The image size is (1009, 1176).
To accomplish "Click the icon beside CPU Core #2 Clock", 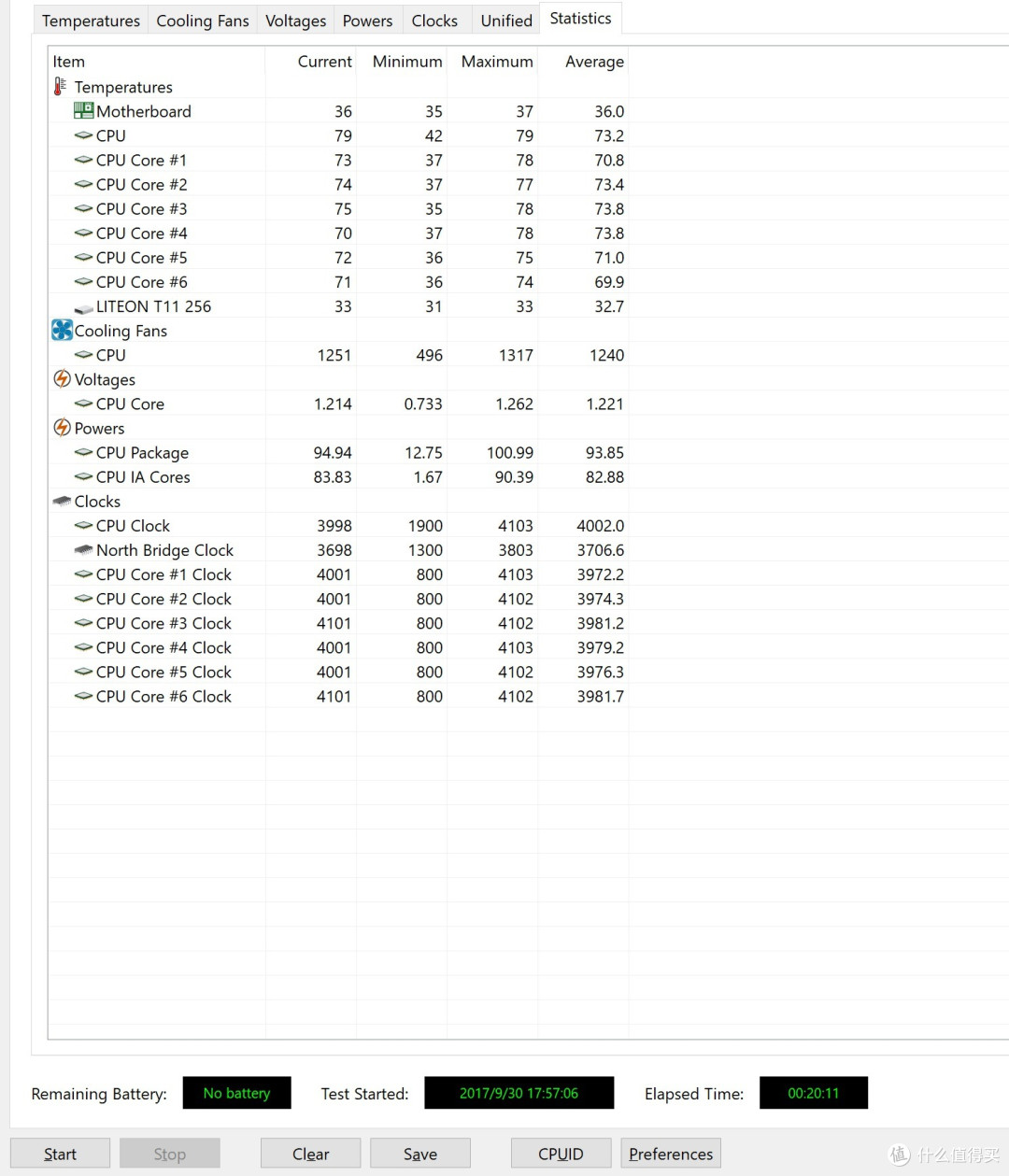I will pos(83,598).
